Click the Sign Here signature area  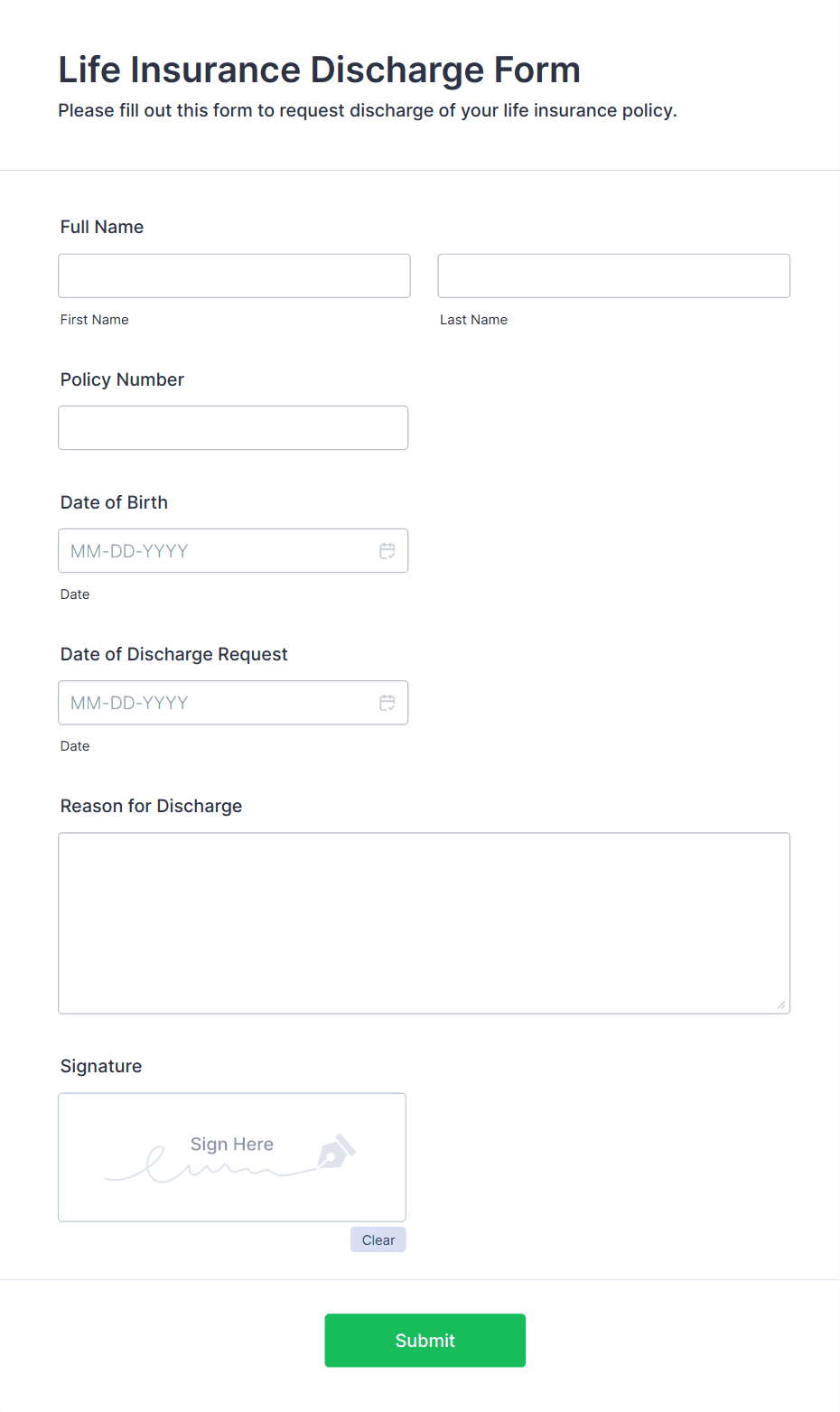(x=231, y=1157)
